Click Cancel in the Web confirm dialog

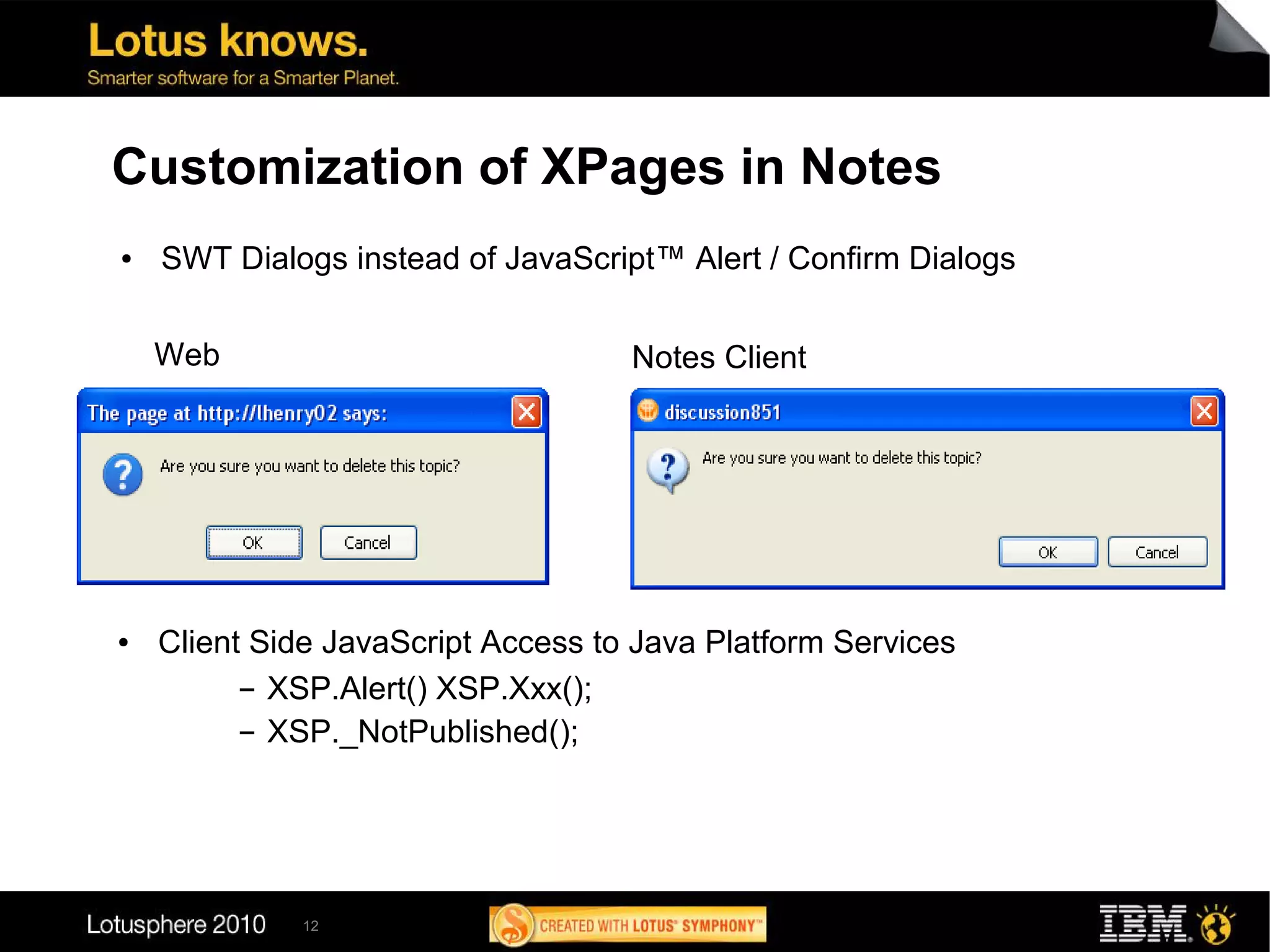pyautogui.click(x=368, y=543)
